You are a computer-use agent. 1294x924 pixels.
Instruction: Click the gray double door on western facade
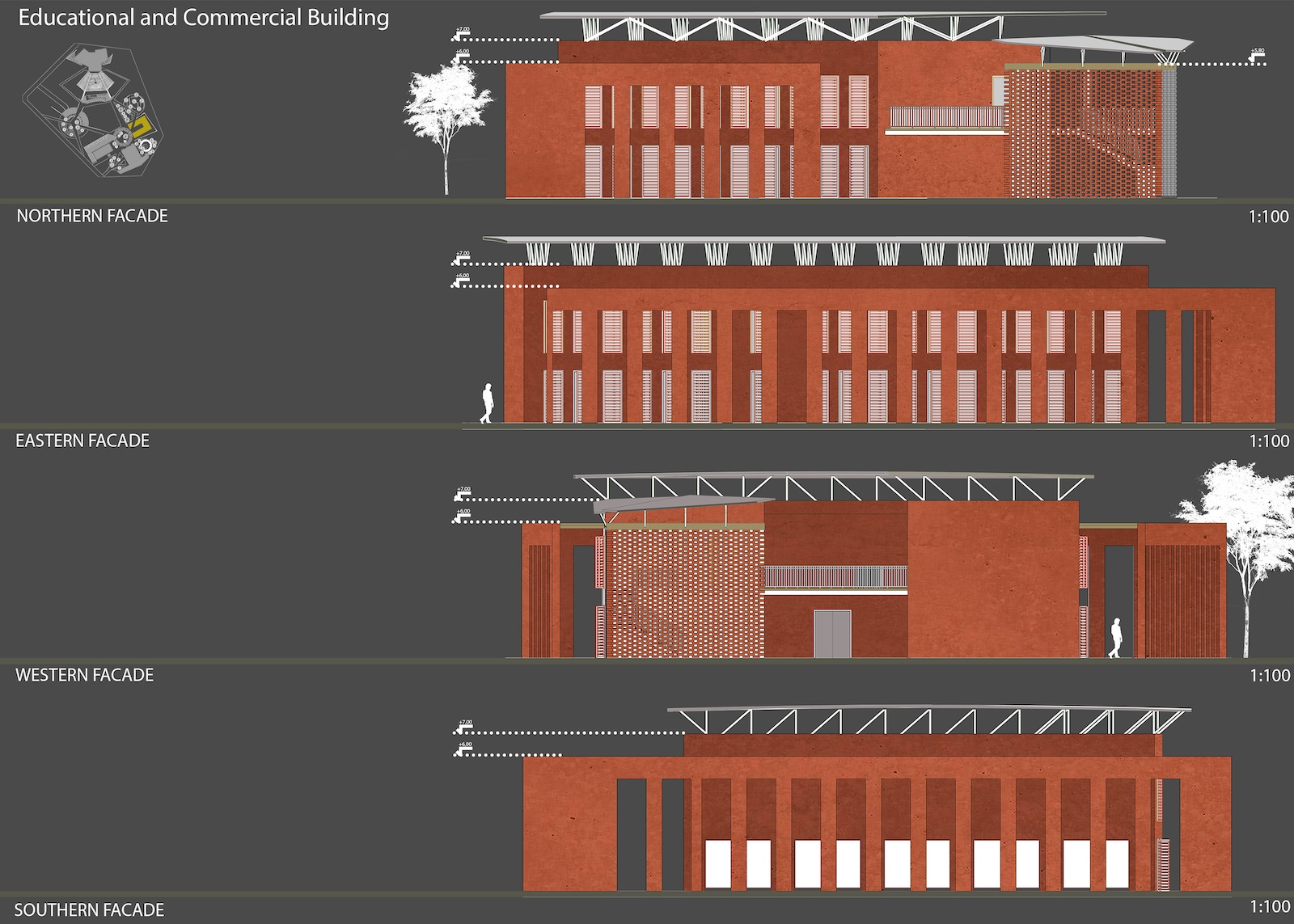pos(832,634)
